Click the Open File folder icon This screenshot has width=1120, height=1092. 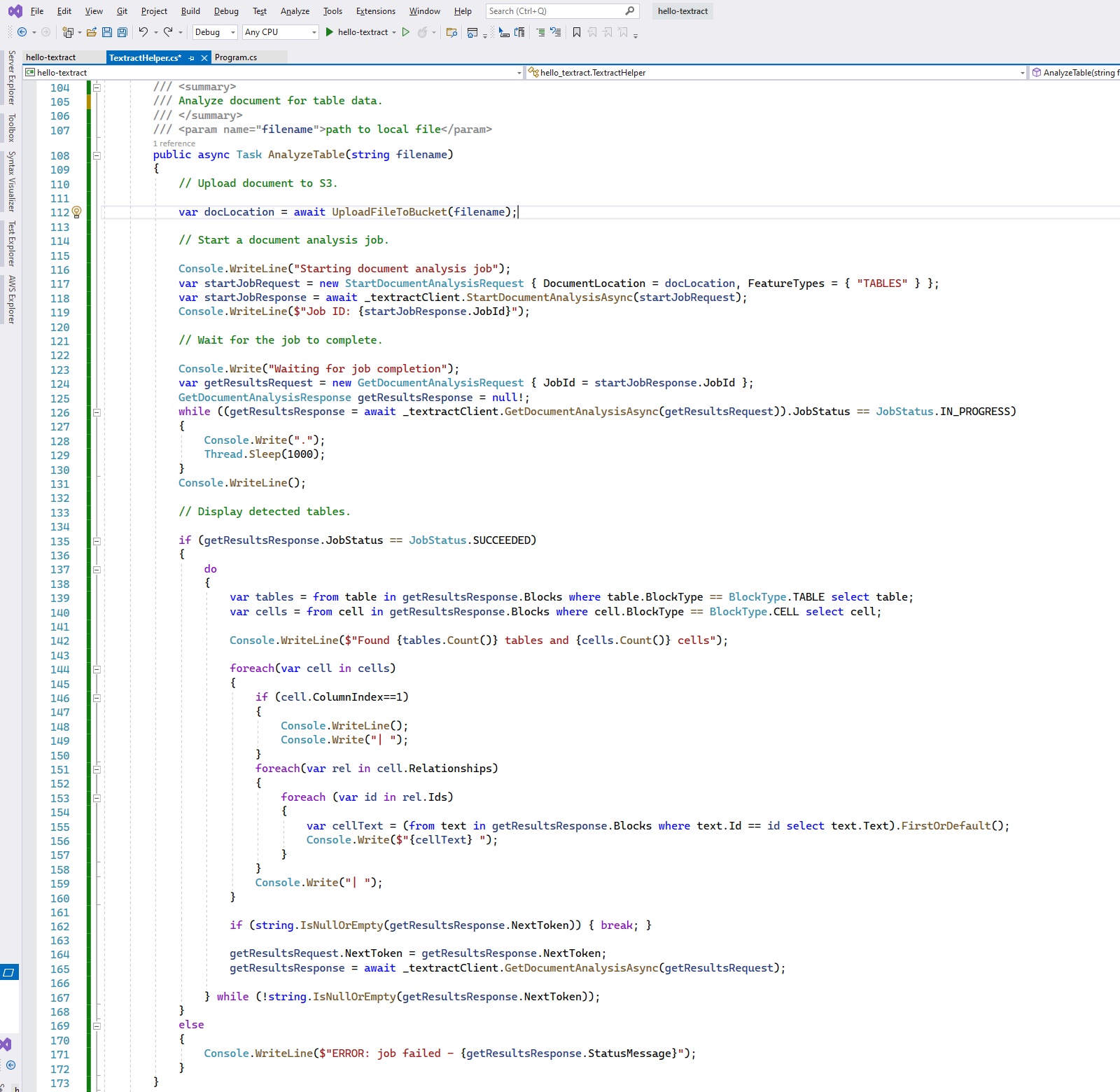[92, 32]
